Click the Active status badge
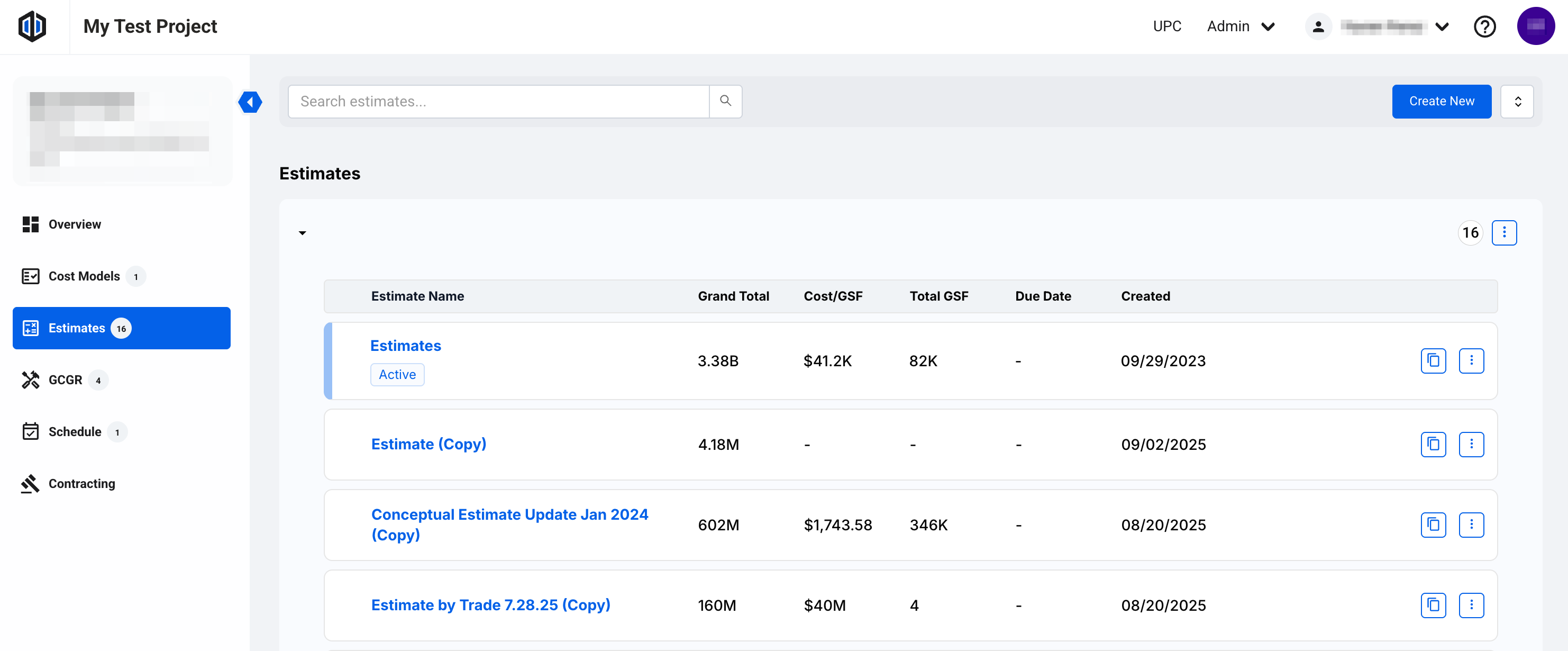Viewport: 1568px width, 651px height. (x=397, y=375)
